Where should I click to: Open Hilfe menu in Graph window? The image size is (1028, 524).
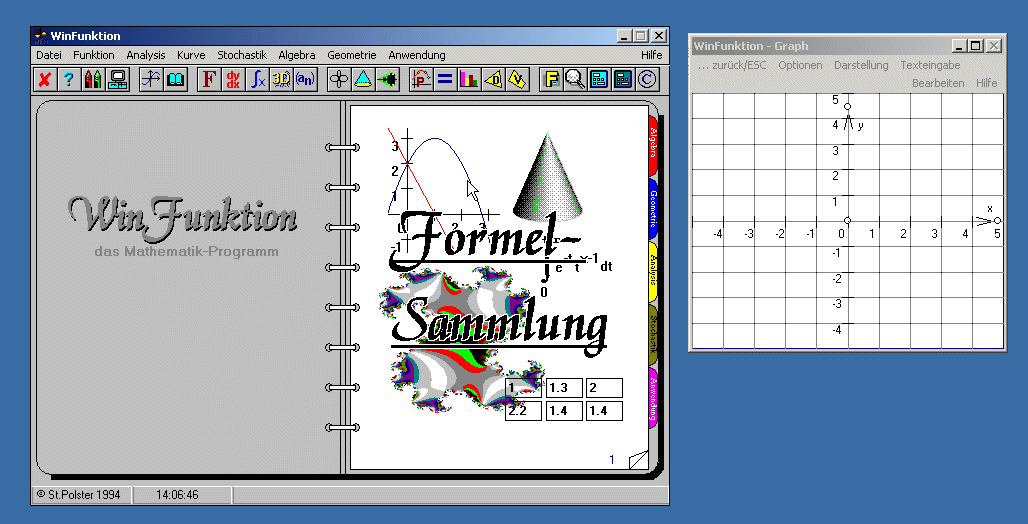[987, 83]
